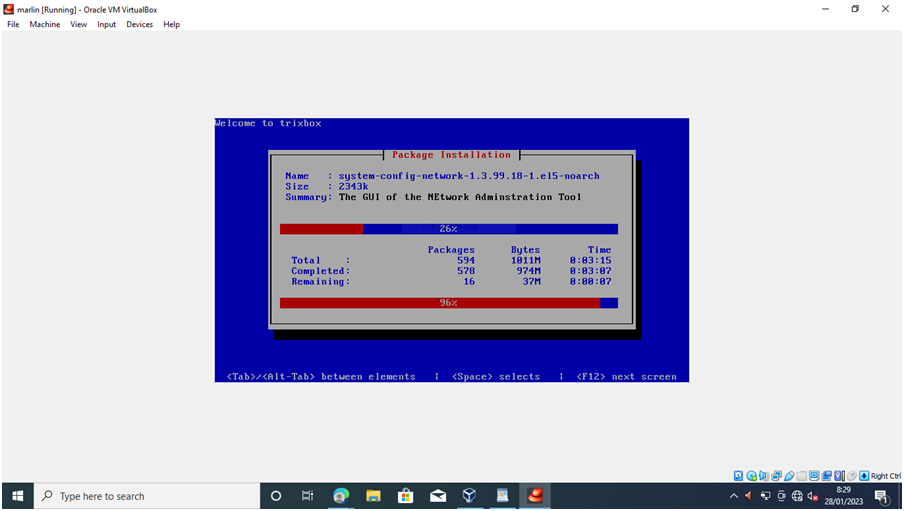Click the Meet Now tray icon

click(x=781, y=496)
